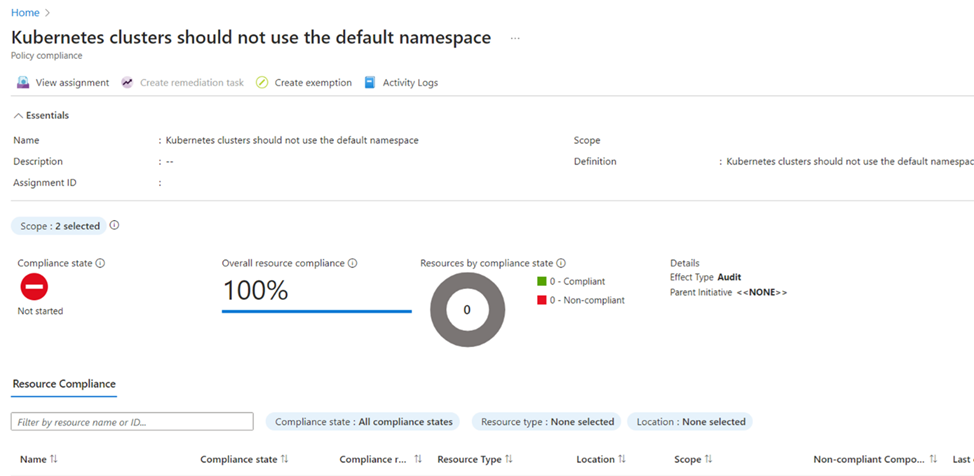Sort by Resource Type column arrows
The image size is (974, 476).
pyautogui.click(x=509, y=459)
